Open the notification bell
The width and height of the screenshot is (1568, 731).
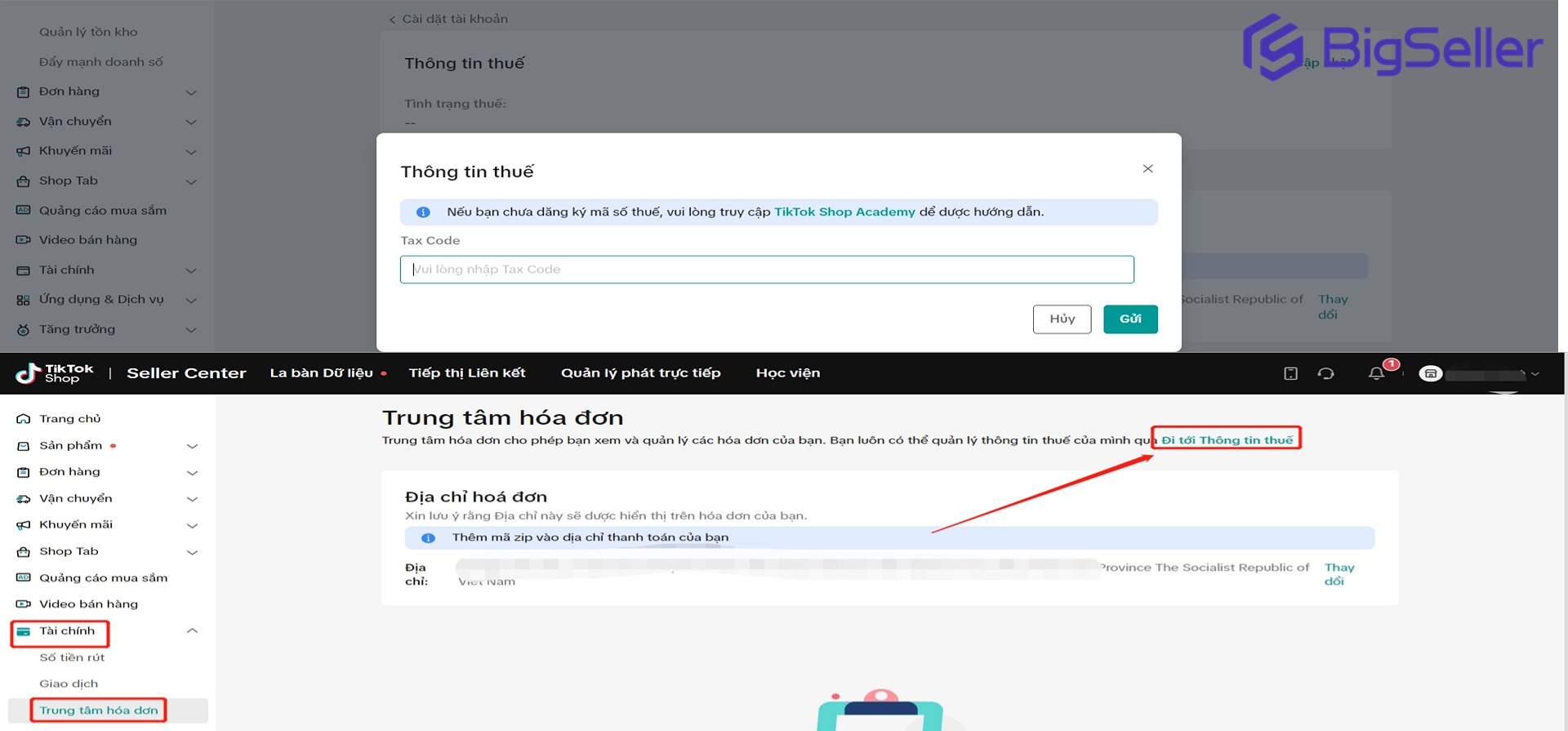[x=1376, y=373]
